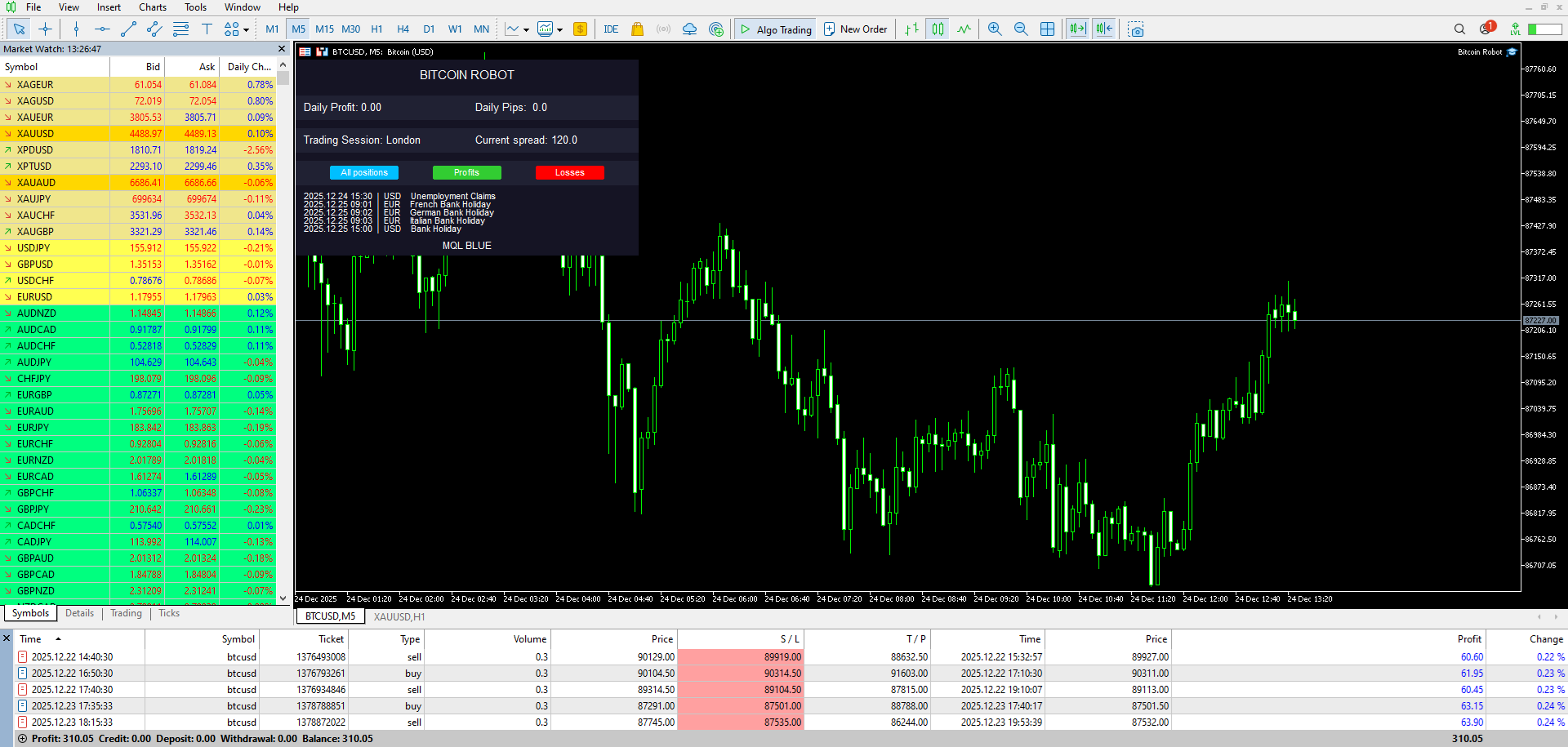Viewport: 1568px width, 747px height.
Task: Zoom out on the chart
Action: pyautogui.click(x=1021, y=29)
